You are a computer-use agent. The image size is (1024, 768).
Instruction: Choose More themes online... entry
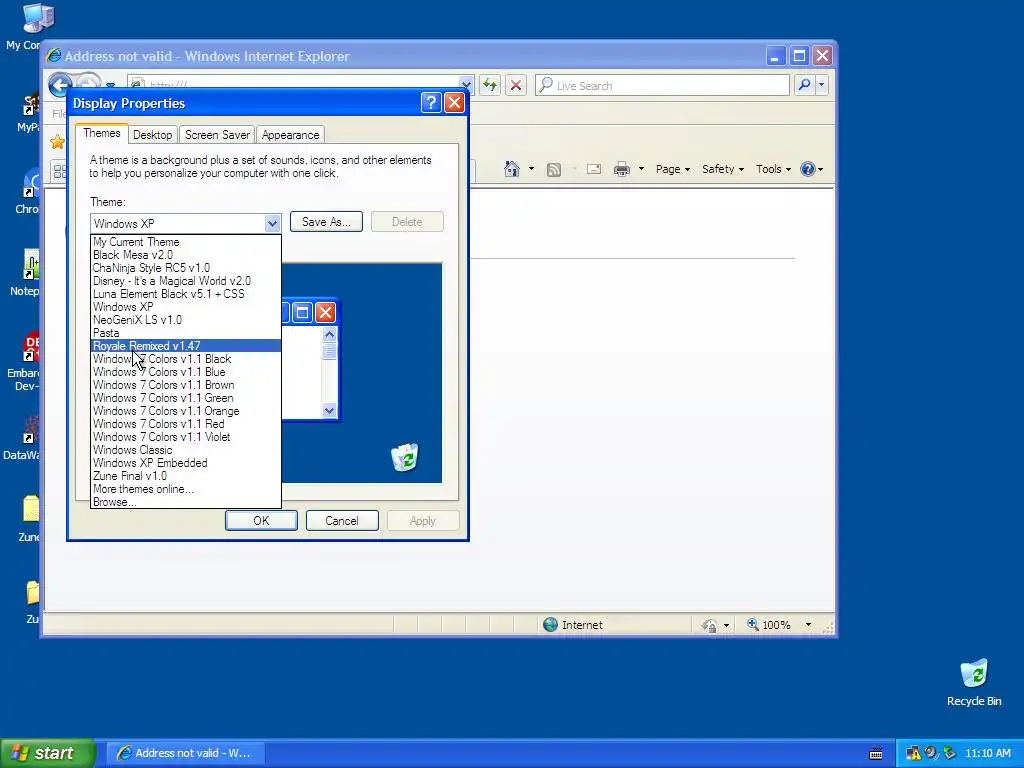185,489
